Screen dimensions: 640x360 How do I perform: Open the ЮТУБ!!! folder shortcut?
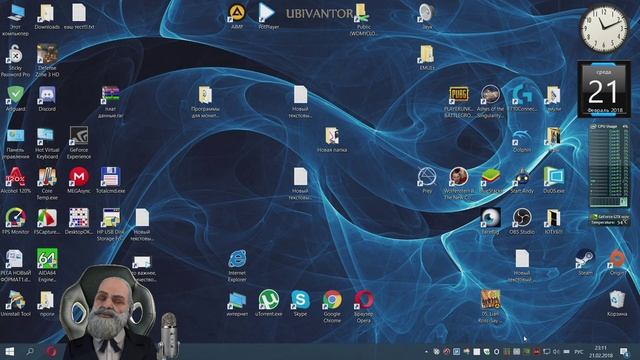click(554, 221)
